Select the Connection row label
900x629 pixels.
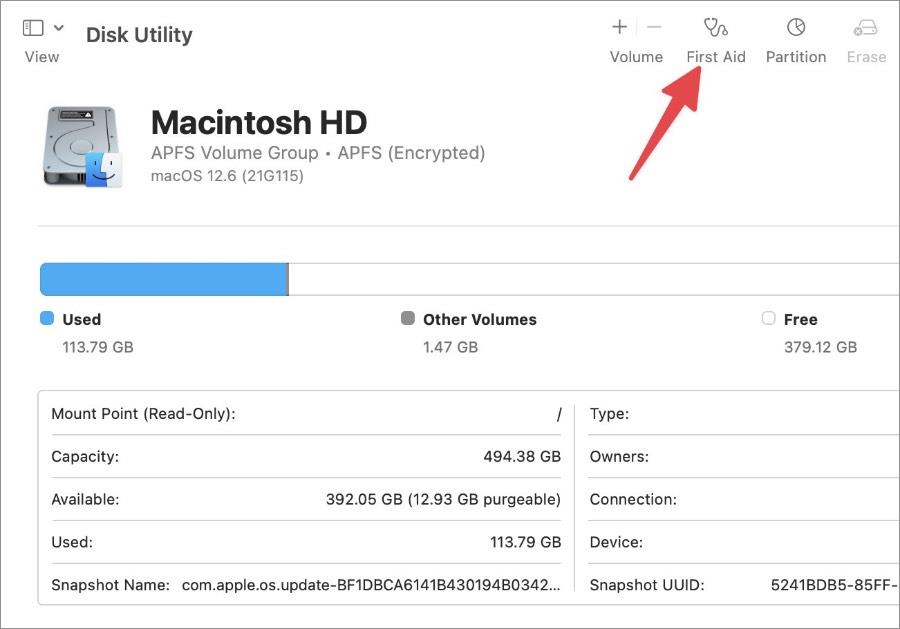[633, 499]
